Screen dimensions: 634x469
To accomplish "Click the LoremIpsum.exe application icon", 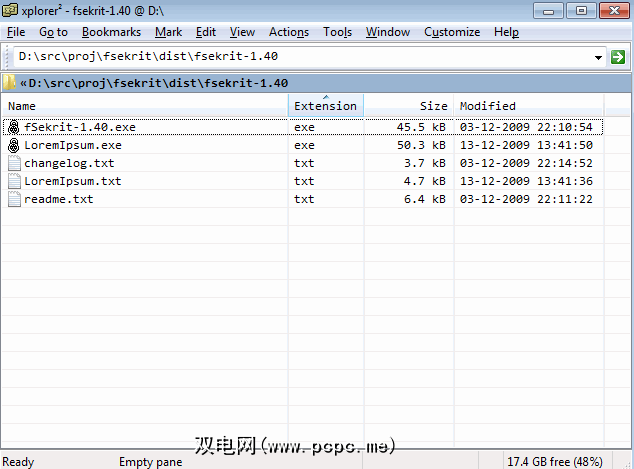I will [14, 145].
